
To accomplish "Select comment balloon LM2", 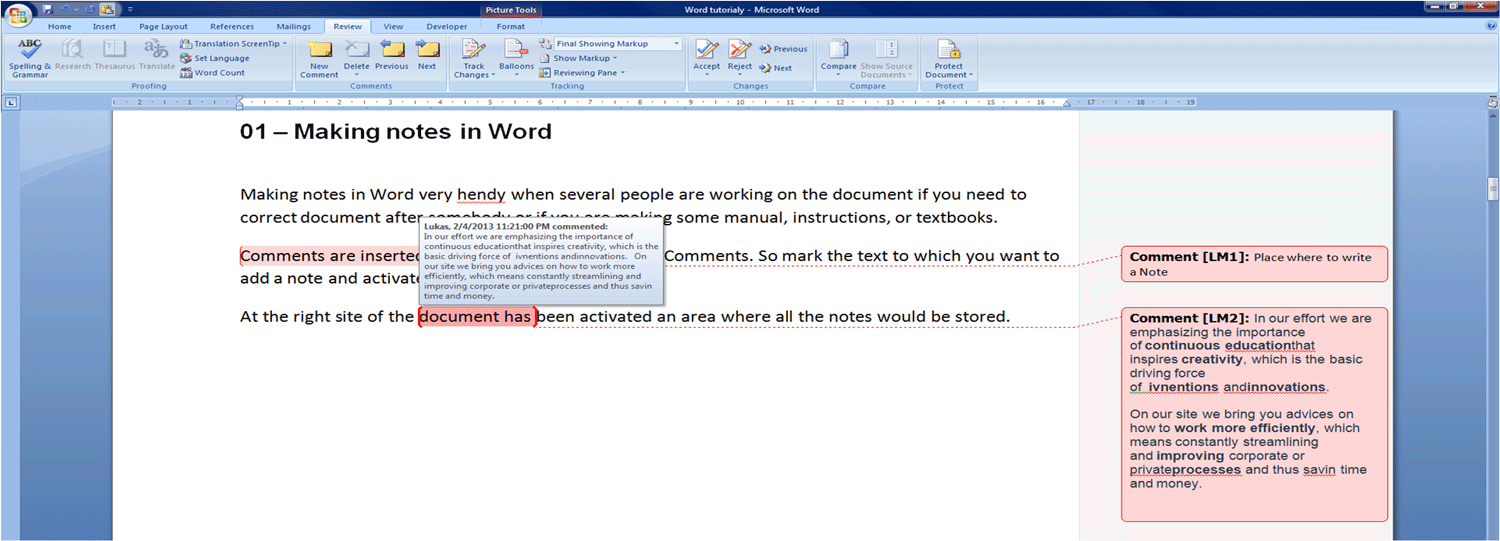I will pyautogui.click(x=1254, y=414).
